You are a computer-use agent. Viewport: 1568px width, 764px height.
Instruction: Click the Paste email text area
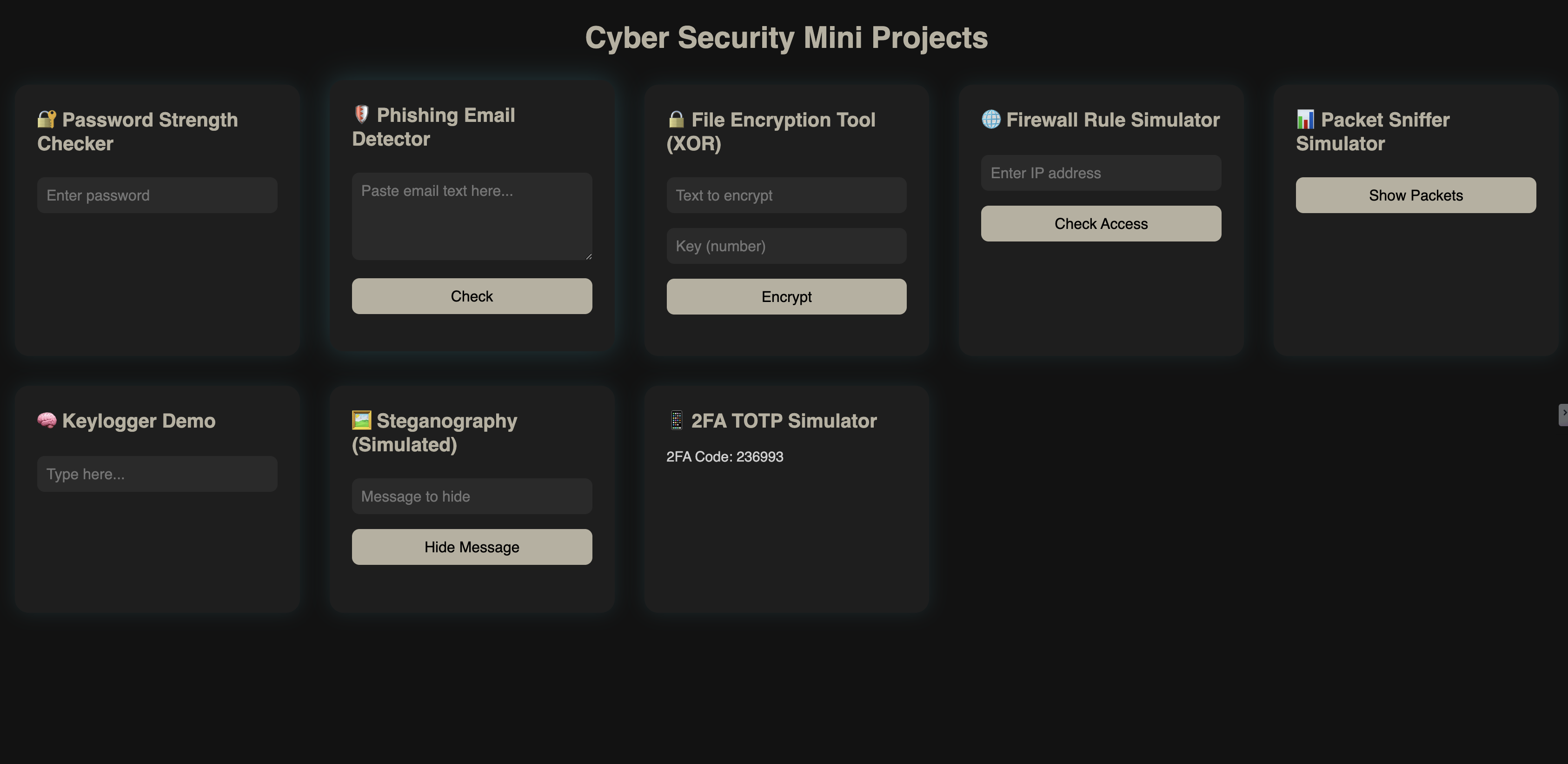click(472, 216)
